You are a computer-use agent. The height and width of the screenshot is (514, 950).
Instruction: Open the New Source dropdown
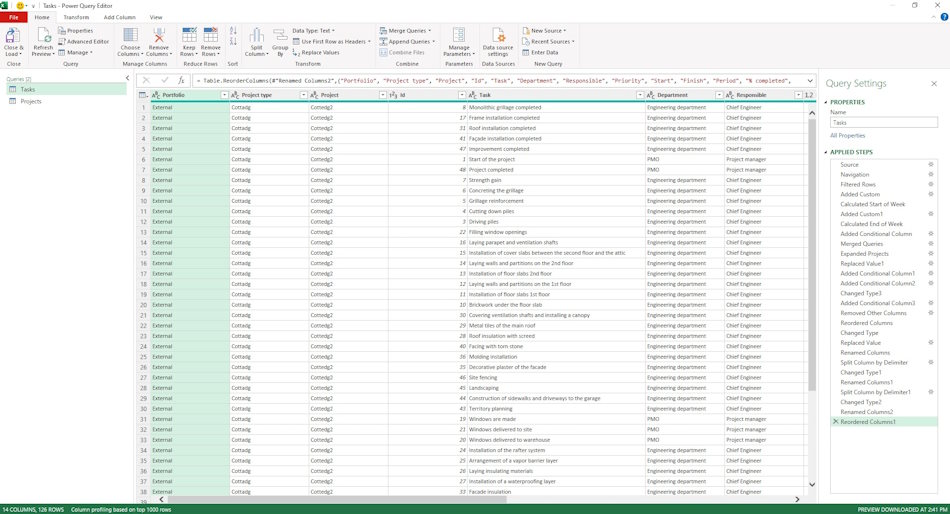(x=544, y=30)
